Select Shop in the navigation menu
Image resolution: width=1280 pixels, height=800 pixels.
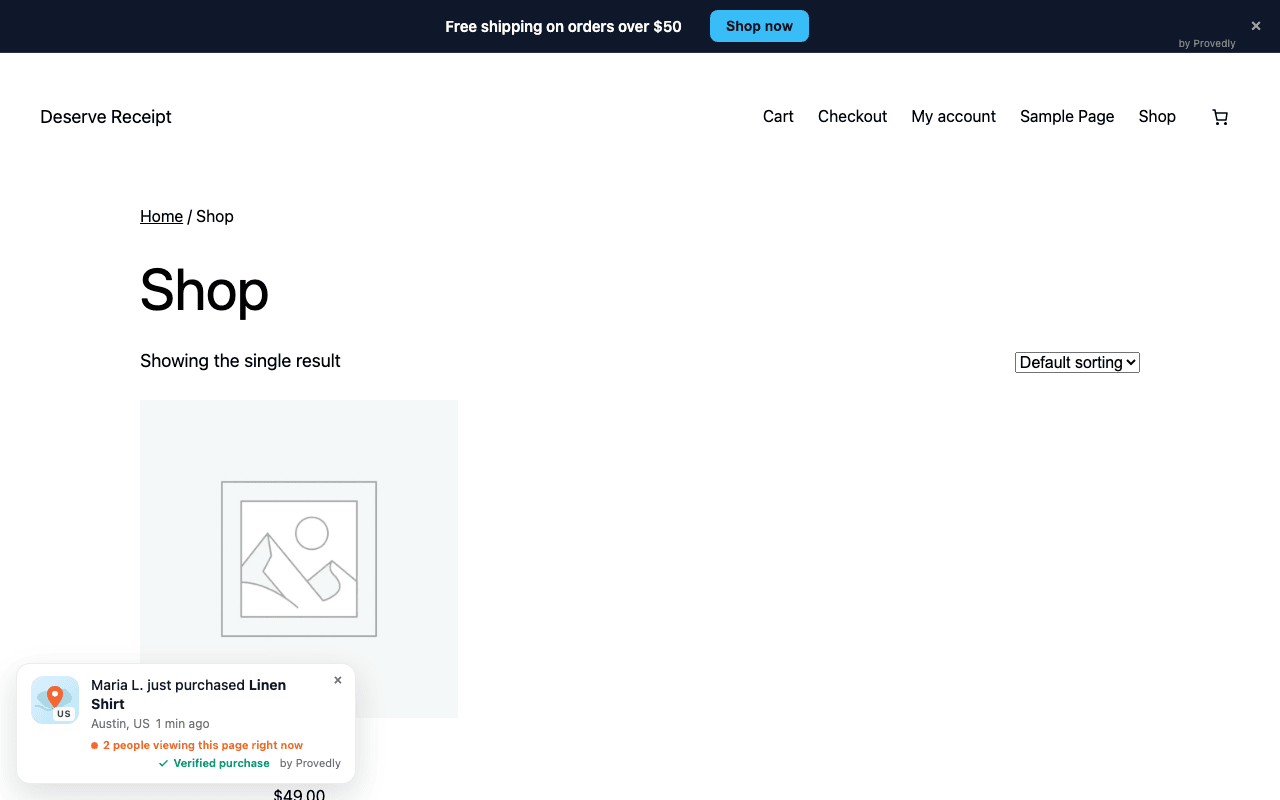pos(1157,116)
